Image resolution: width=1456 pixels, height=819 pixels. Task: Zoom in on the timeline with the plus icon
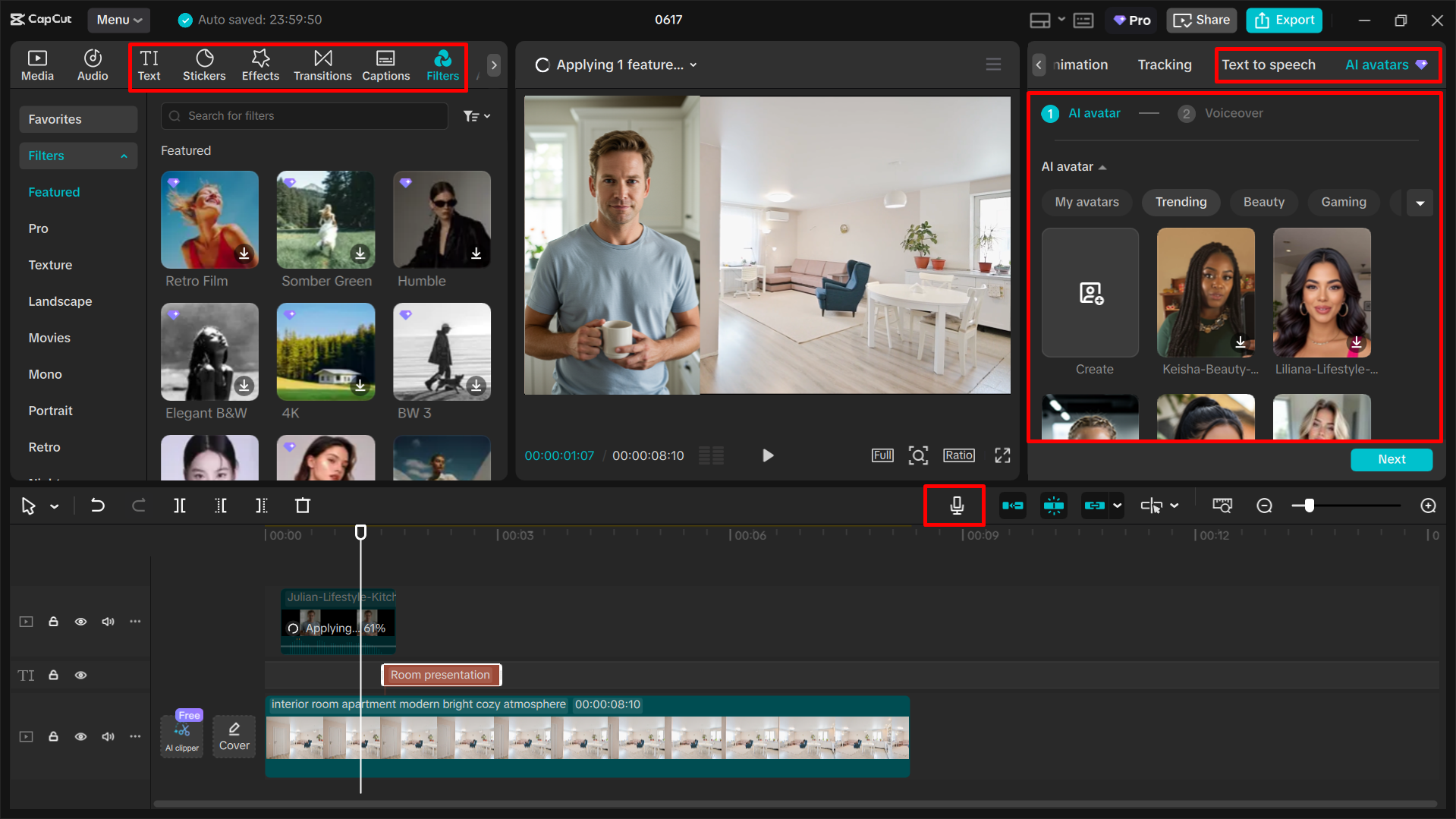(x=1428, y=505)
